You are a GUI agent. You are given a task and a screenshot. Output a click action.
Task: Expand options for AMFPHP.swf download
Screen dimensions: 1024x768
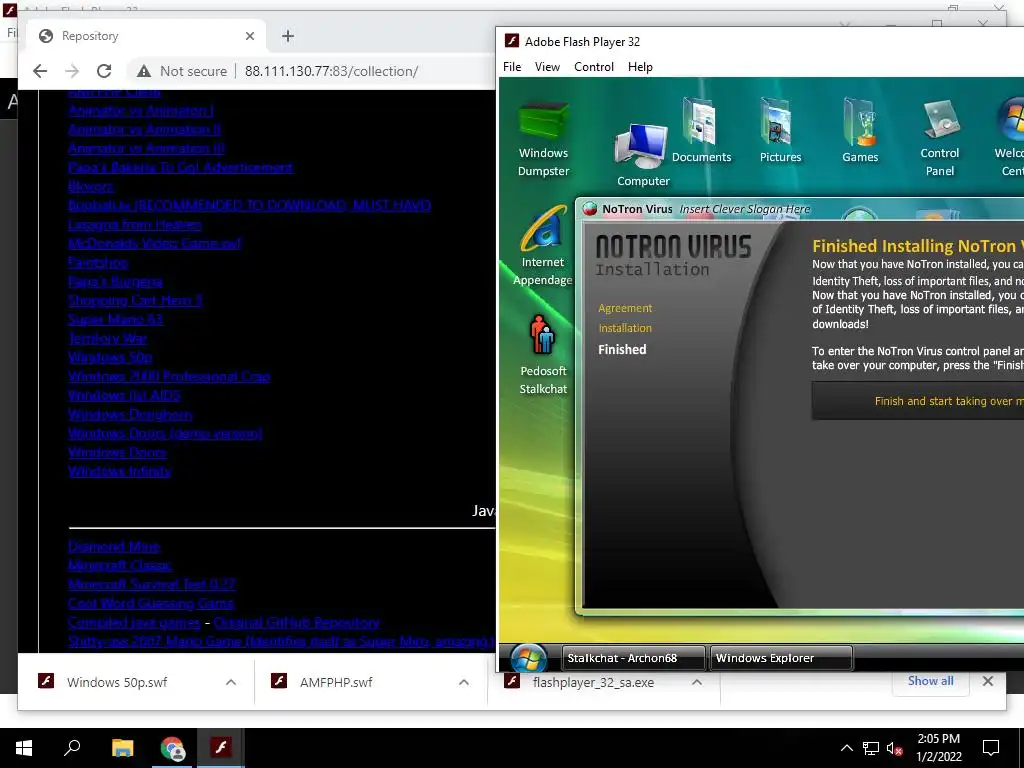[464, 682]
